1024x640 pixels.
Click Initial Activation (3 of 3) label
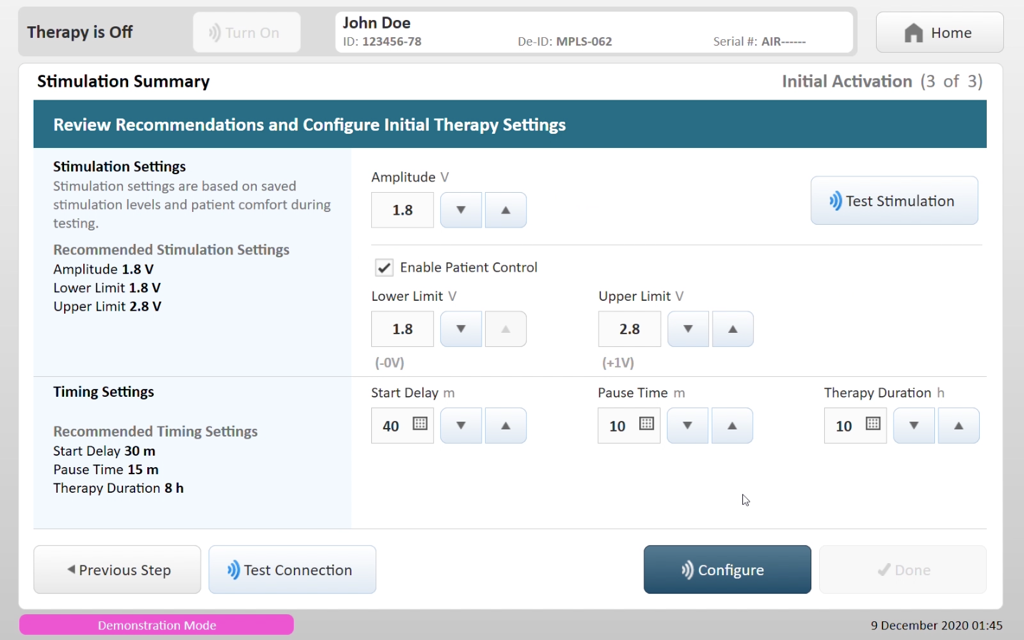(x=882, y=82)
